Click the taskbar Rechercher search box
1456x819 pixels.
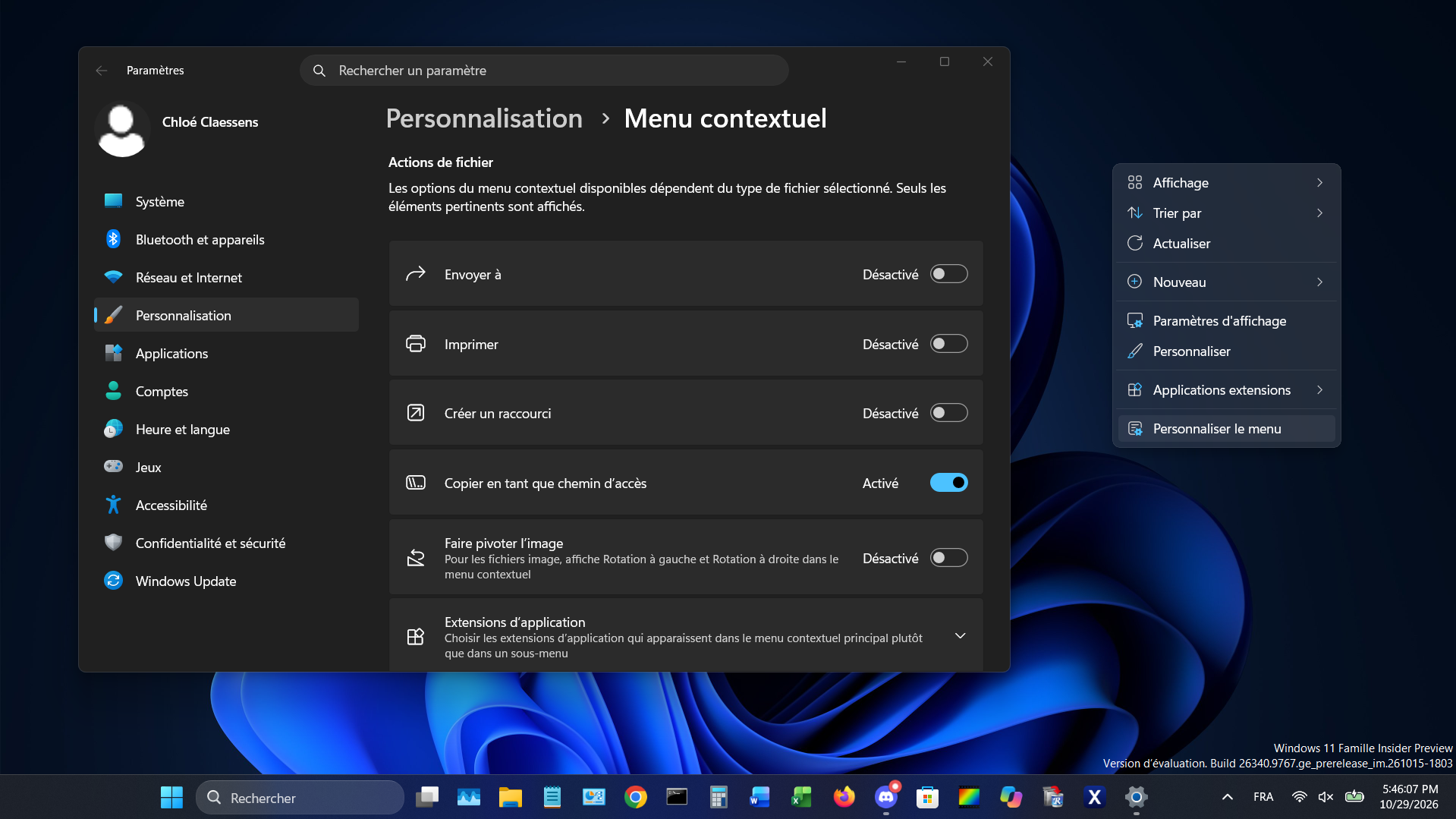point(300,797)
